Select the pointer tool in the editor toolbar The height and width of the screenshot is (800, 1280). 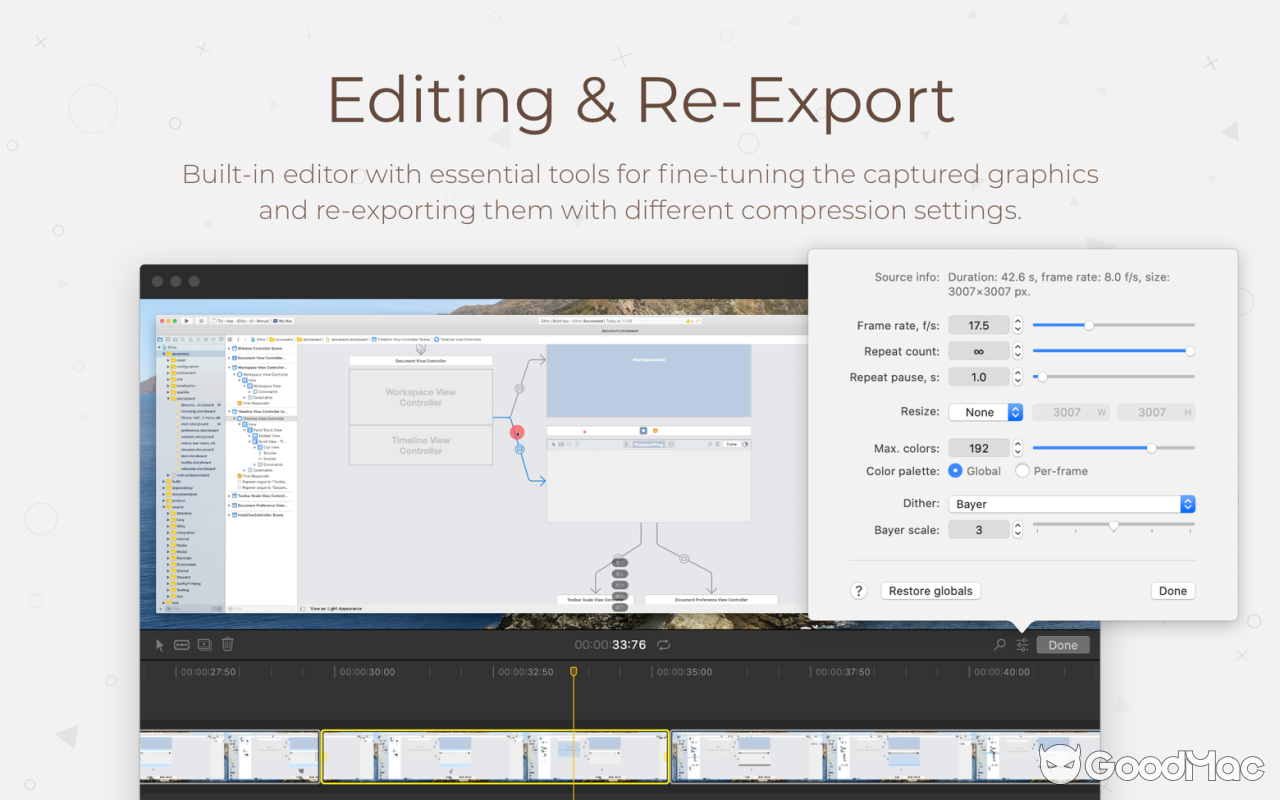coord(159,644)
